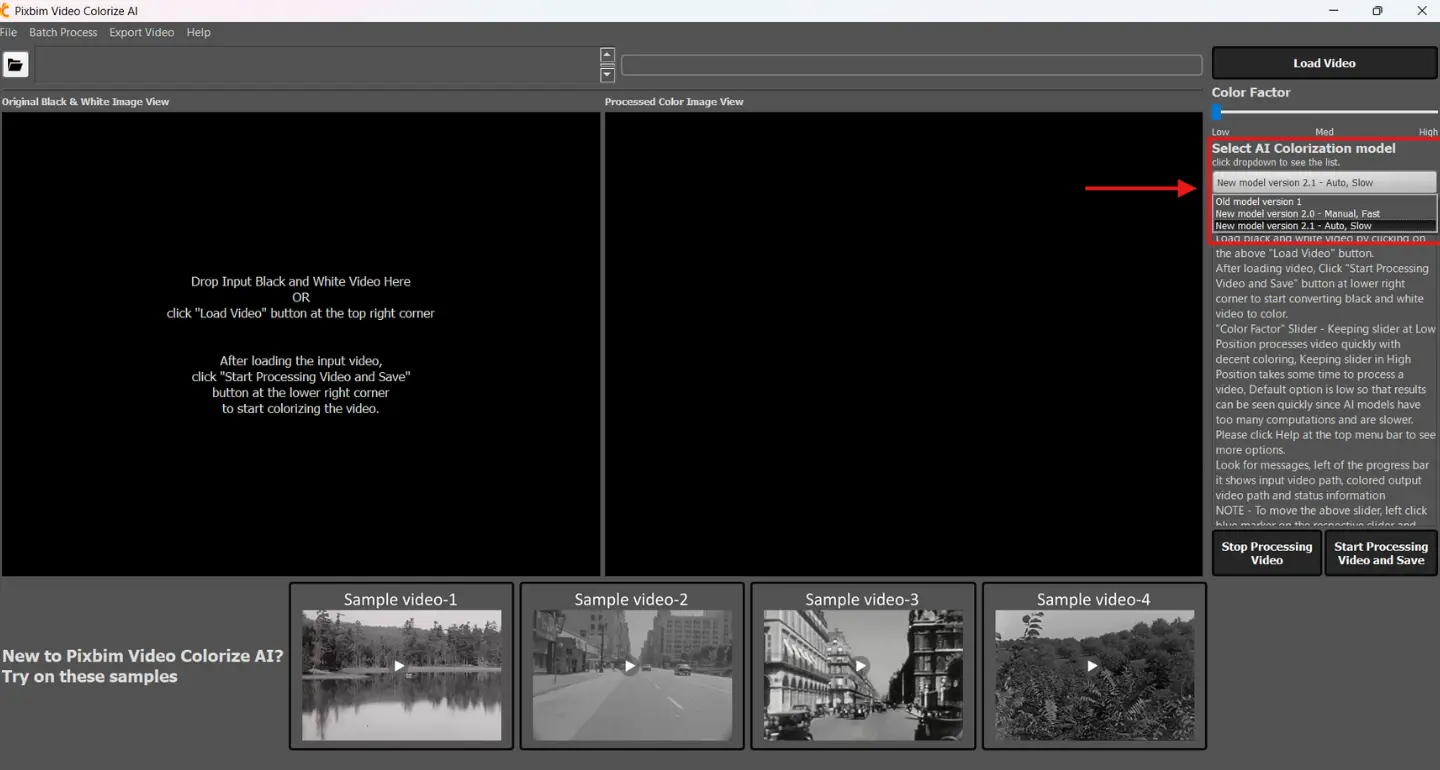Viewport: 1440px width, 770px height.
Task: Click Stop Processing Video button
Action: point(1266,553)
